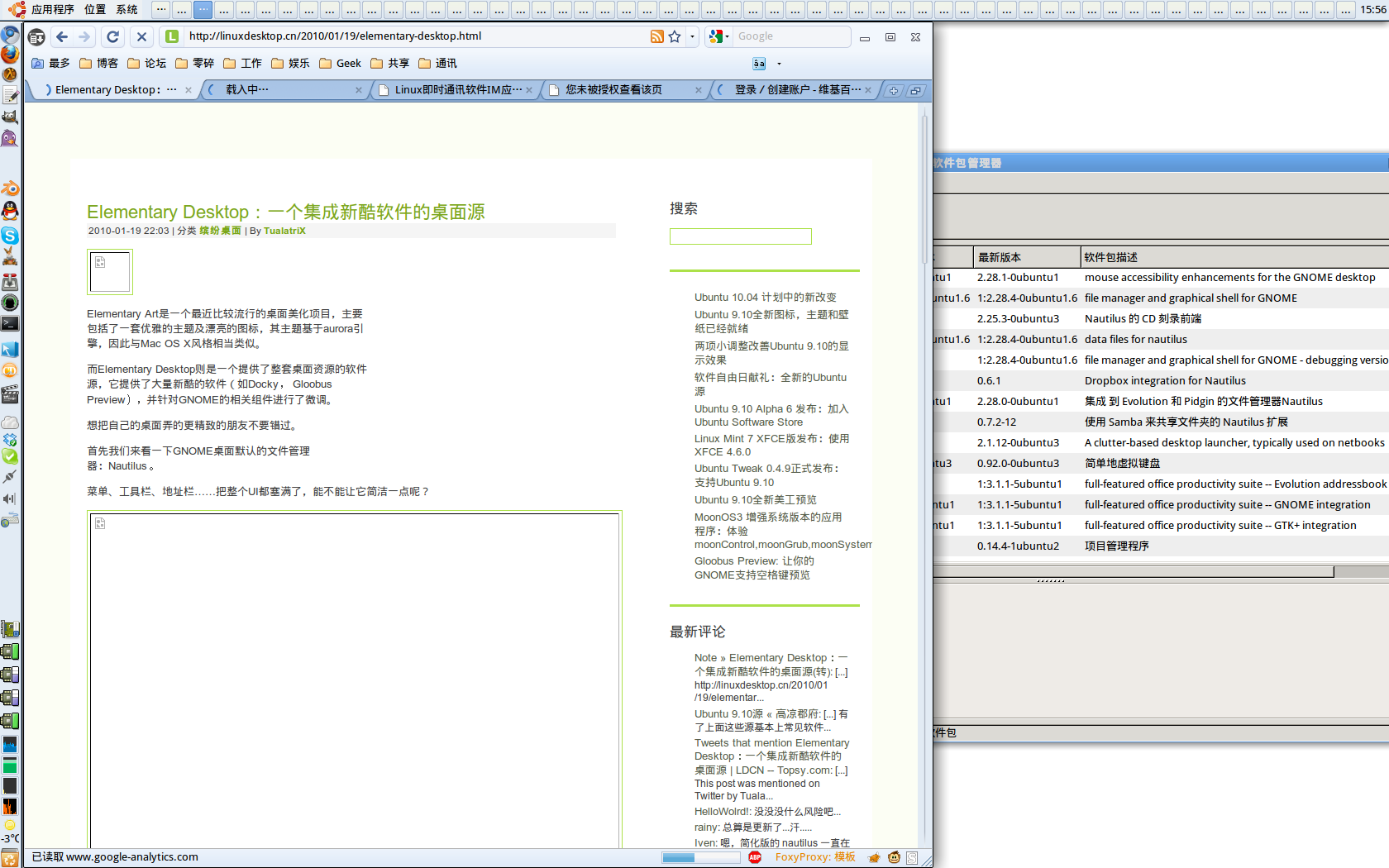
Task: Click 软件包描述 column header in package manager
Action: click(x=1234, y=257)
